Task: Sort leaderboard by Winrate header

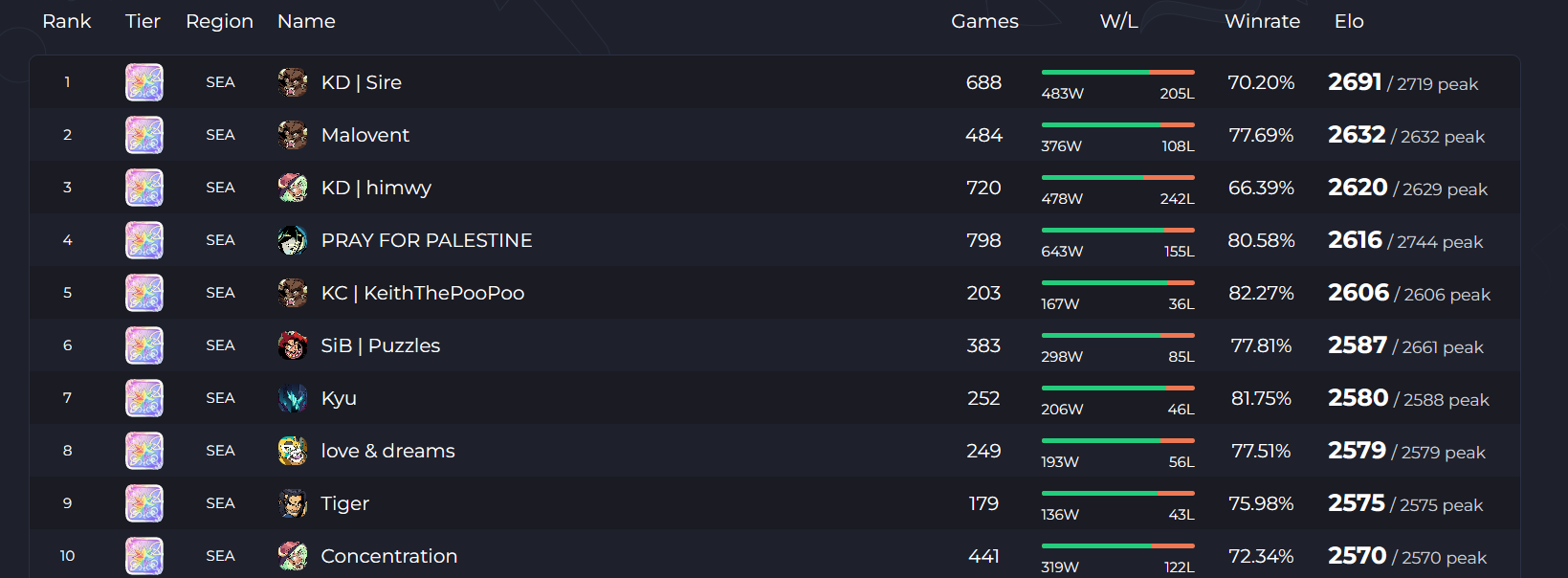Action: (1262, 21)
